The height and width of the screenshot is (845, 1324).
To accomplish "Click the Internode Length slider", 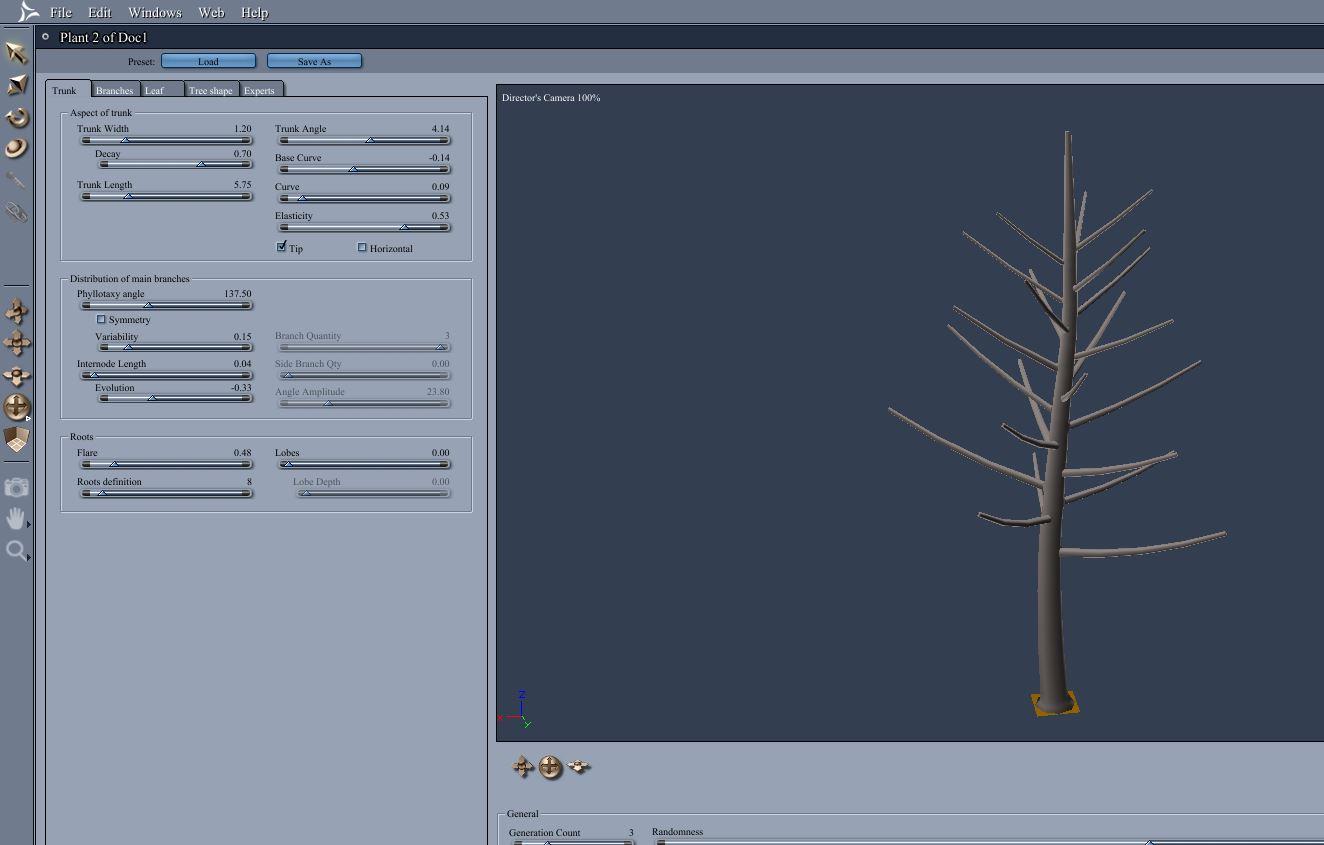I will tap(166, 375).
